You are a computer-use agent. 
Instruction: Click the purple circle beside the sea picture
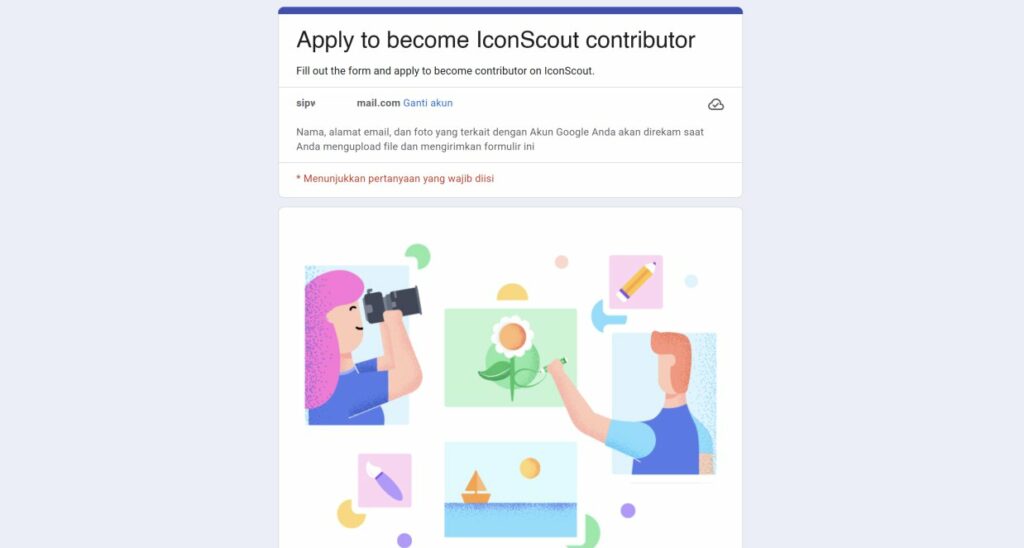[628, 511]
